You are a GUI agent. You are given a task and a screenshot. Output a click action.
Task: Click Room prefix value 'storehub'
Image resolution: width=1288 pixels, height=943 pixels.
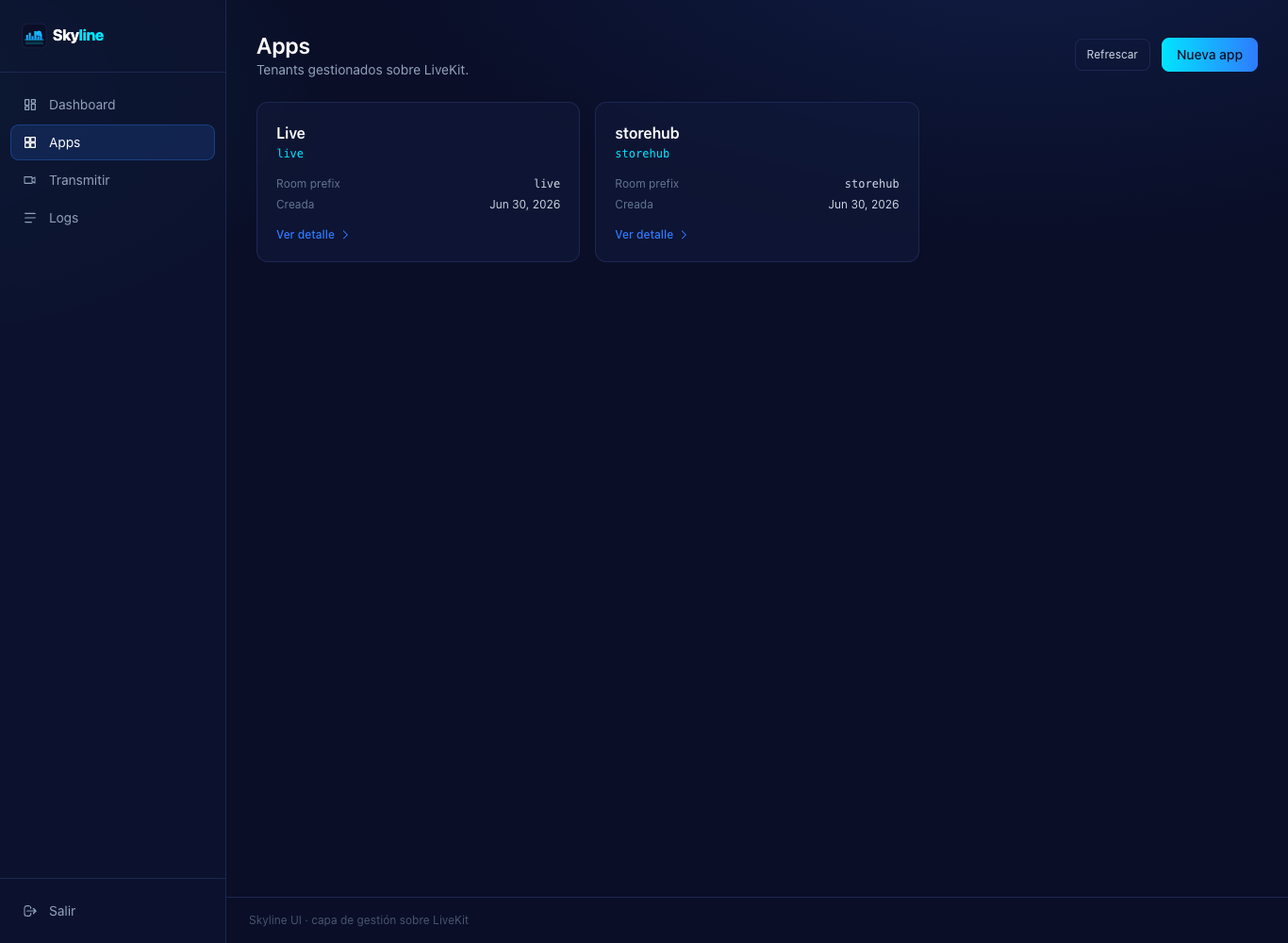[x=872, y=184]
